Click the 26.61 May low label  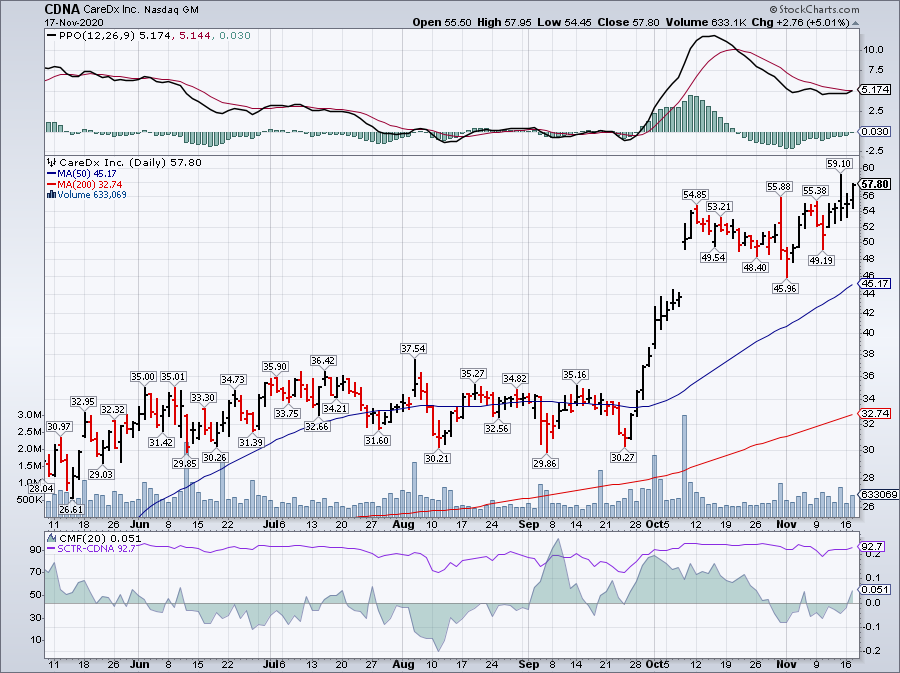click(71, 509)
